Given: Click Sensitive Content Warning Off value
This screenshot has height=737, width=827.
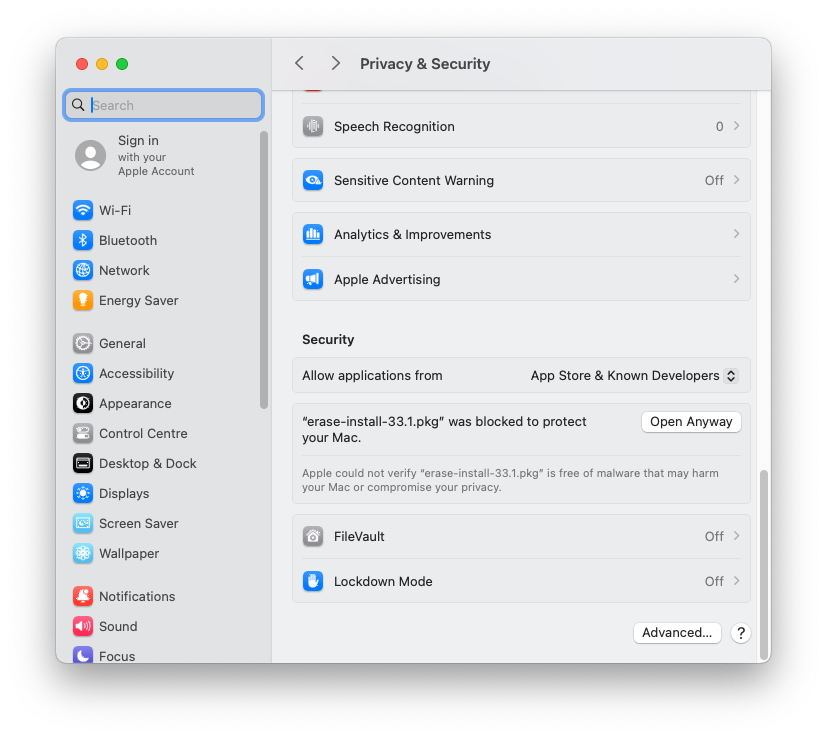Looking at the screenshot, I should (x=714, y=180).
